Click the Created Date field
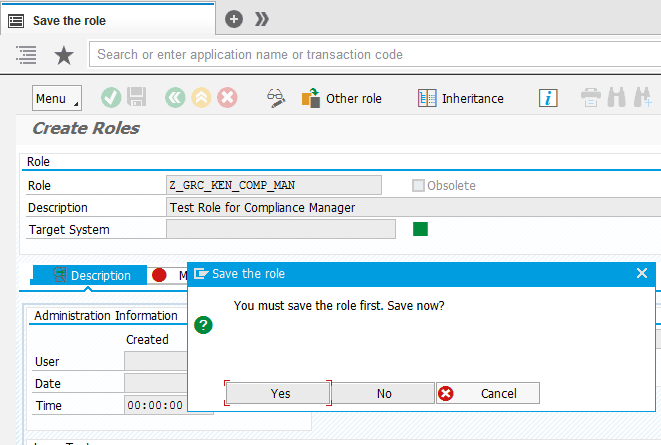The width and height of the screenshot is (661, 445). click(x=156, y=383)
